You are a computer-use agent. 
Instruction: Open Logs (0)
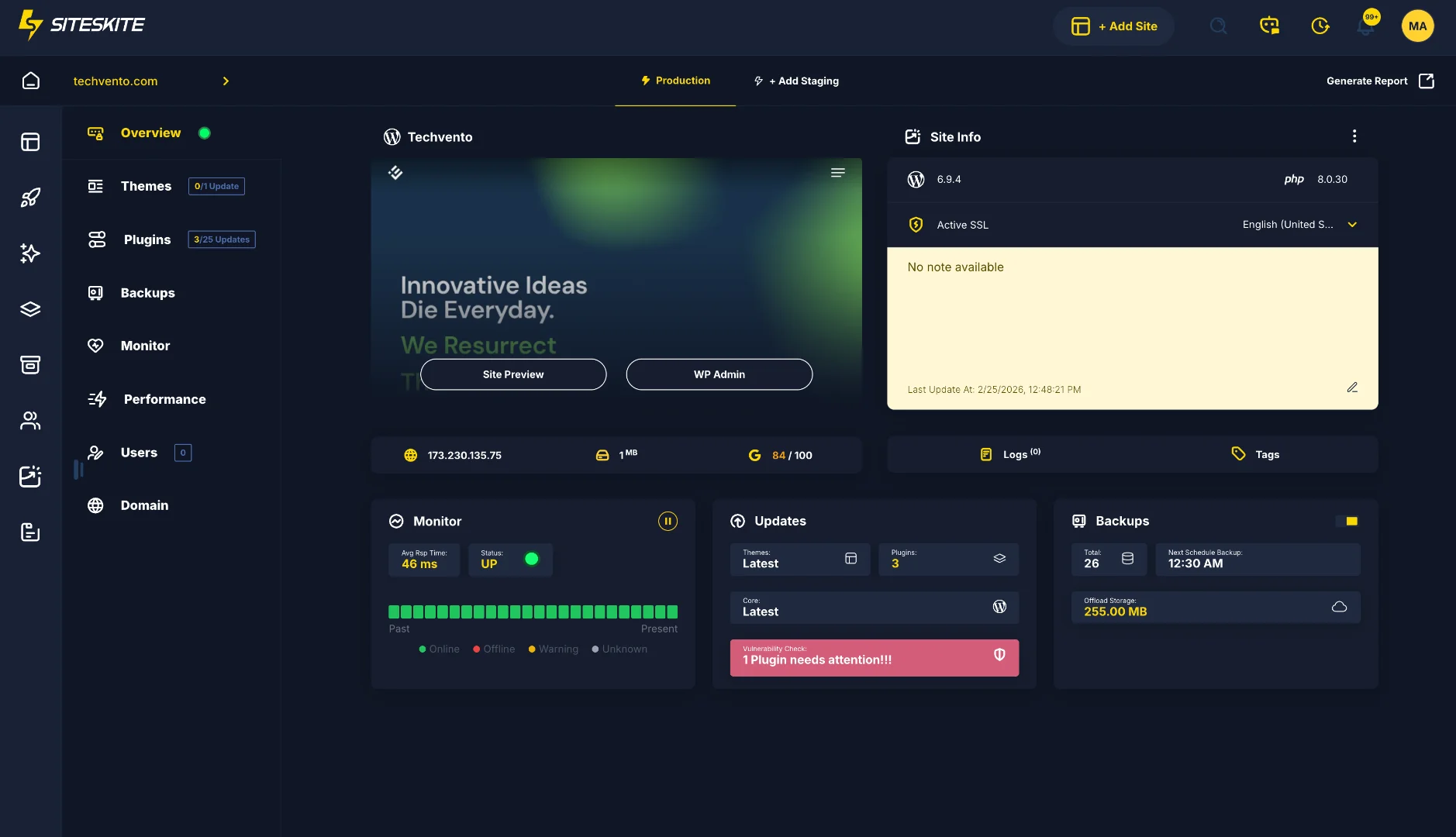coord(1010,454)
